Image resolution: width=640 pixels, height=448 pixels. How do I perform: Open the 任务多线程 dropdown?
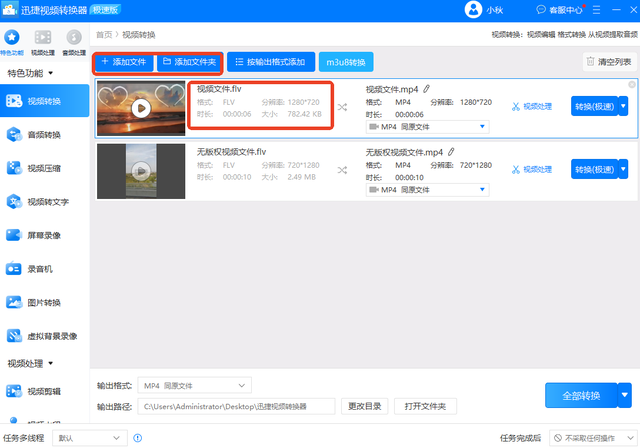coord(90,438)
